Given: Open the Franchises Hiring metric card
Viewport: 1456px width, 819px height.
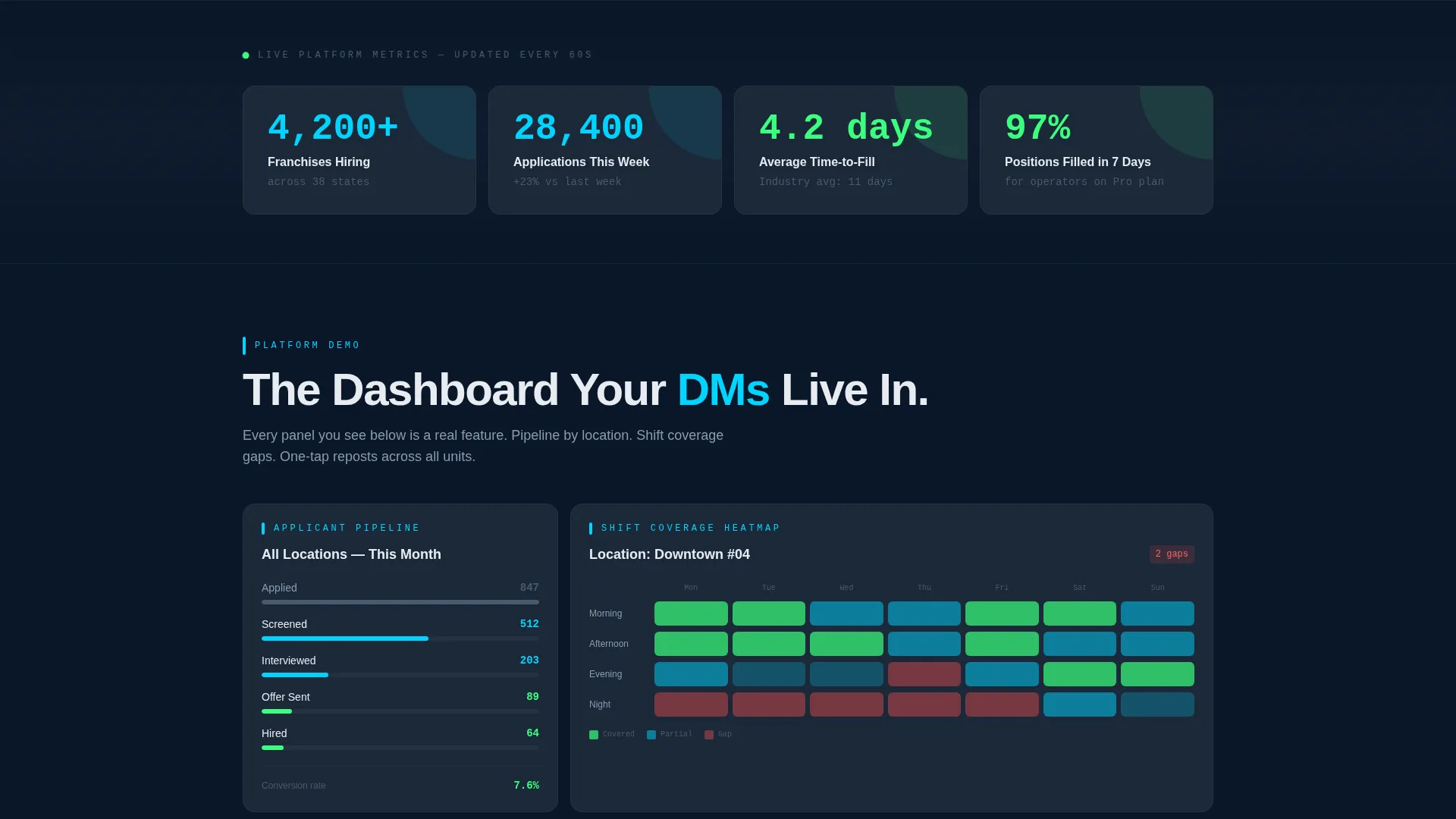Looking at the screenshot, I should 359,150.
